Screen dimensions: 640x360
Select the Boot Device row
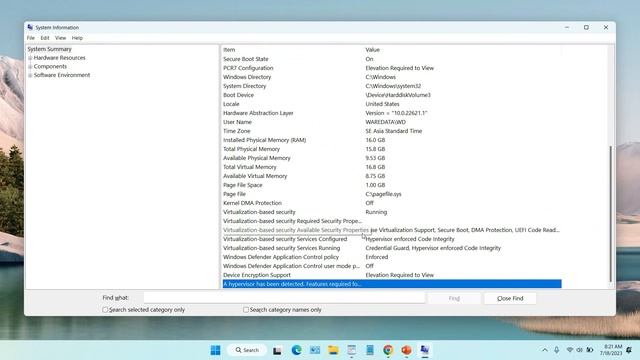392,95
